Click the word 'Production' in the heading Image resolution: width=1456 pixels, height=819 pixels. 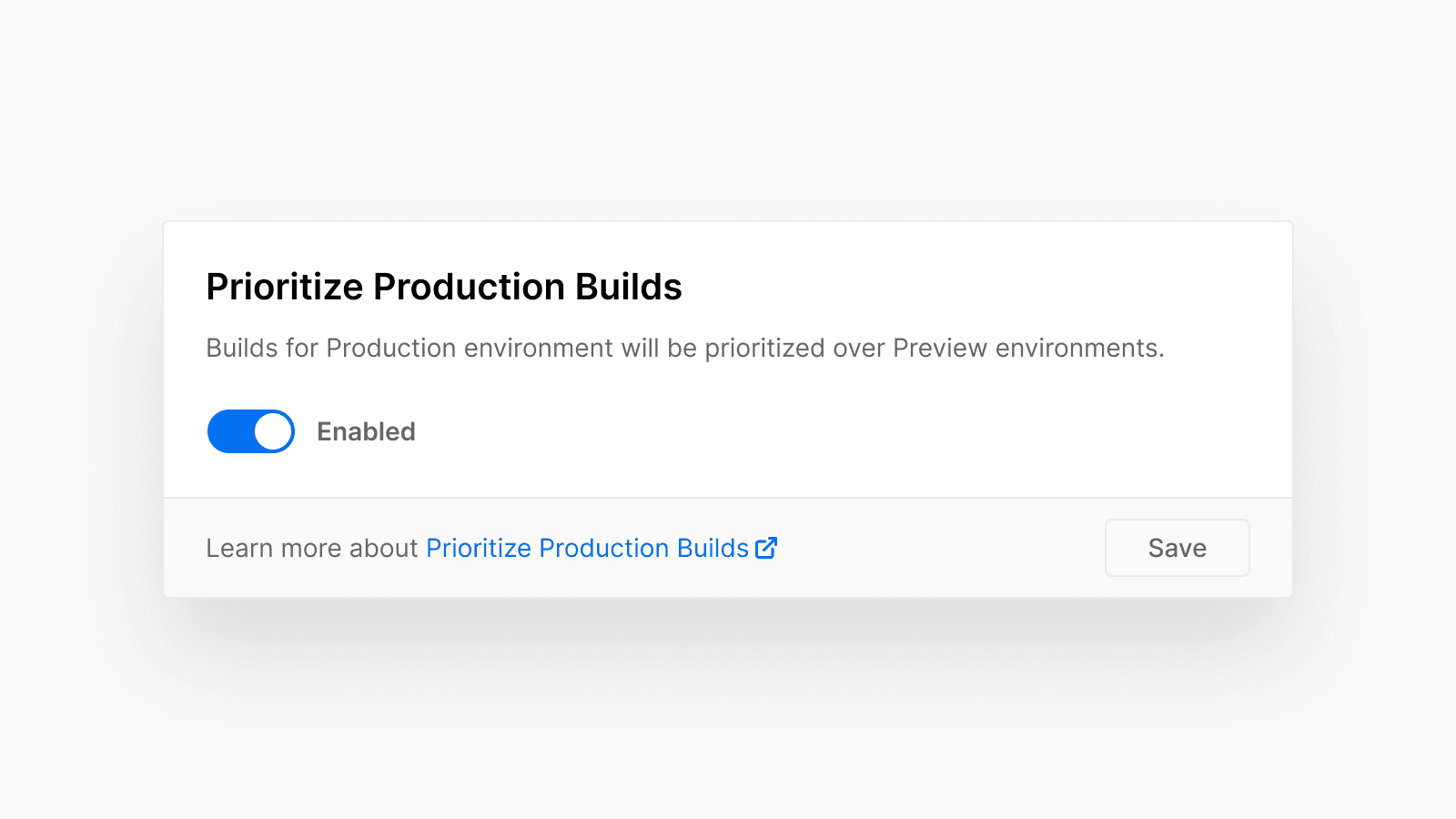(x=469, y=287)
